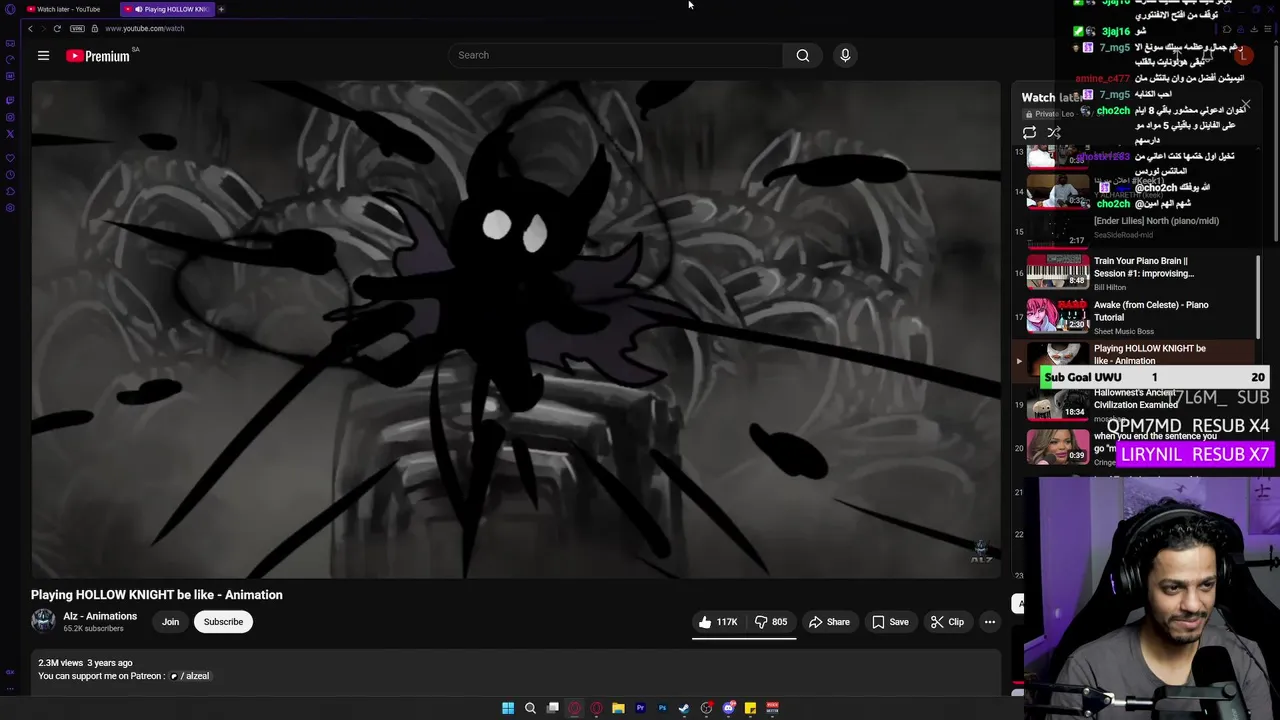Viewport: 1280px width, 720px height.
Task: Open more actions three-dot menu
Action: (990, 622)
